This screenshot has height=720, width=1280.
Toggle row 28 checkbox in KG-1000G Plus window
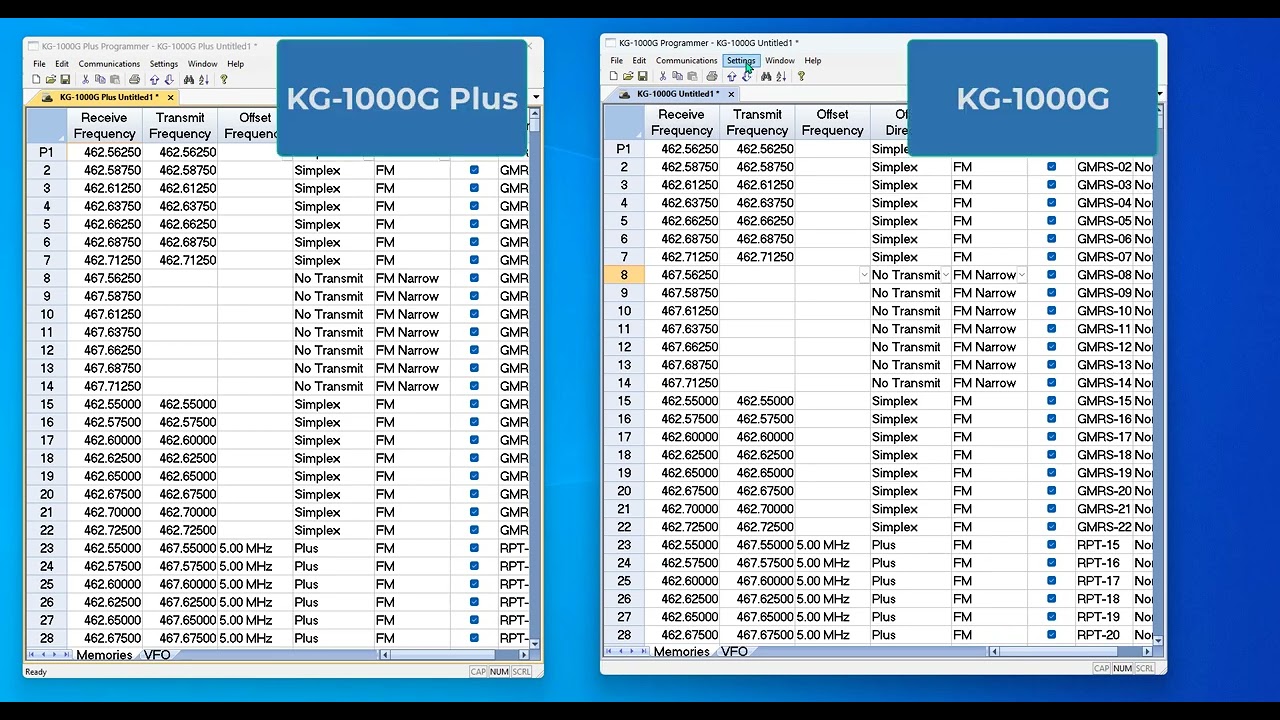[474, 638]
